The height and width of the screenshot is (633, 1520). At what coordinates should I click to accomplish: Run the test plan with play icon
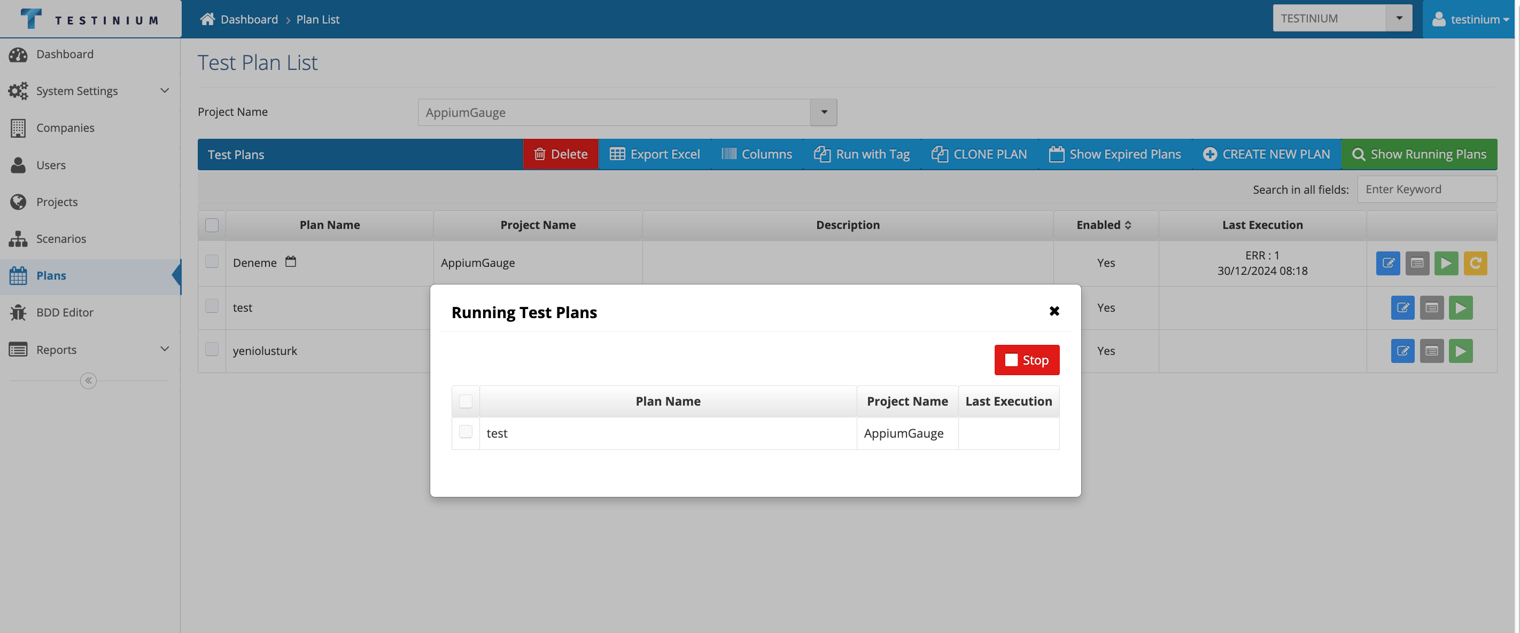coord(1461,308)
